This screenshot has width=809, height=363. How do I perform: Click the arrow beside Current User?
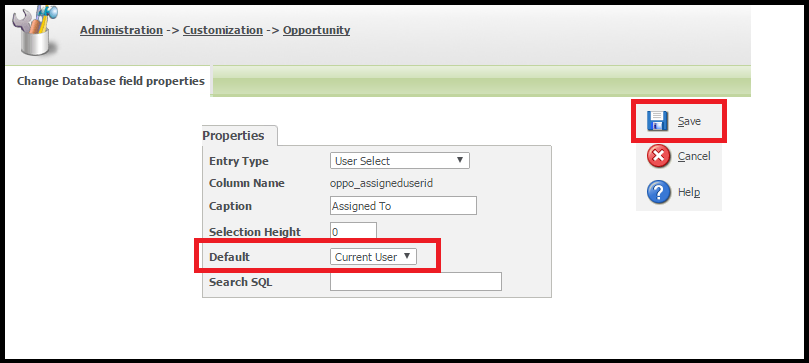pos(407,256)
